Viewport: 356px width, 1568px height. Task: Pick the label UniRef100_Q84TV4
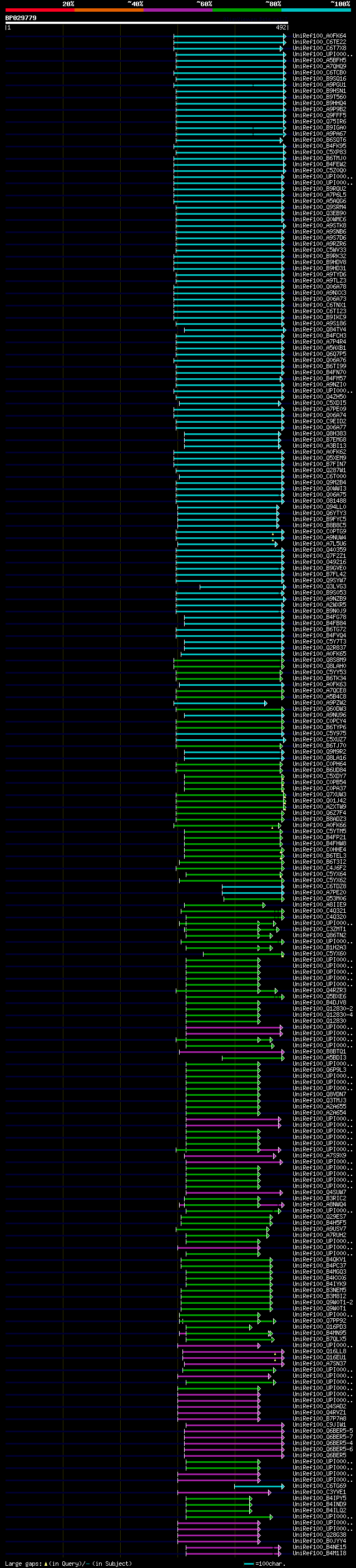[319, 329]
